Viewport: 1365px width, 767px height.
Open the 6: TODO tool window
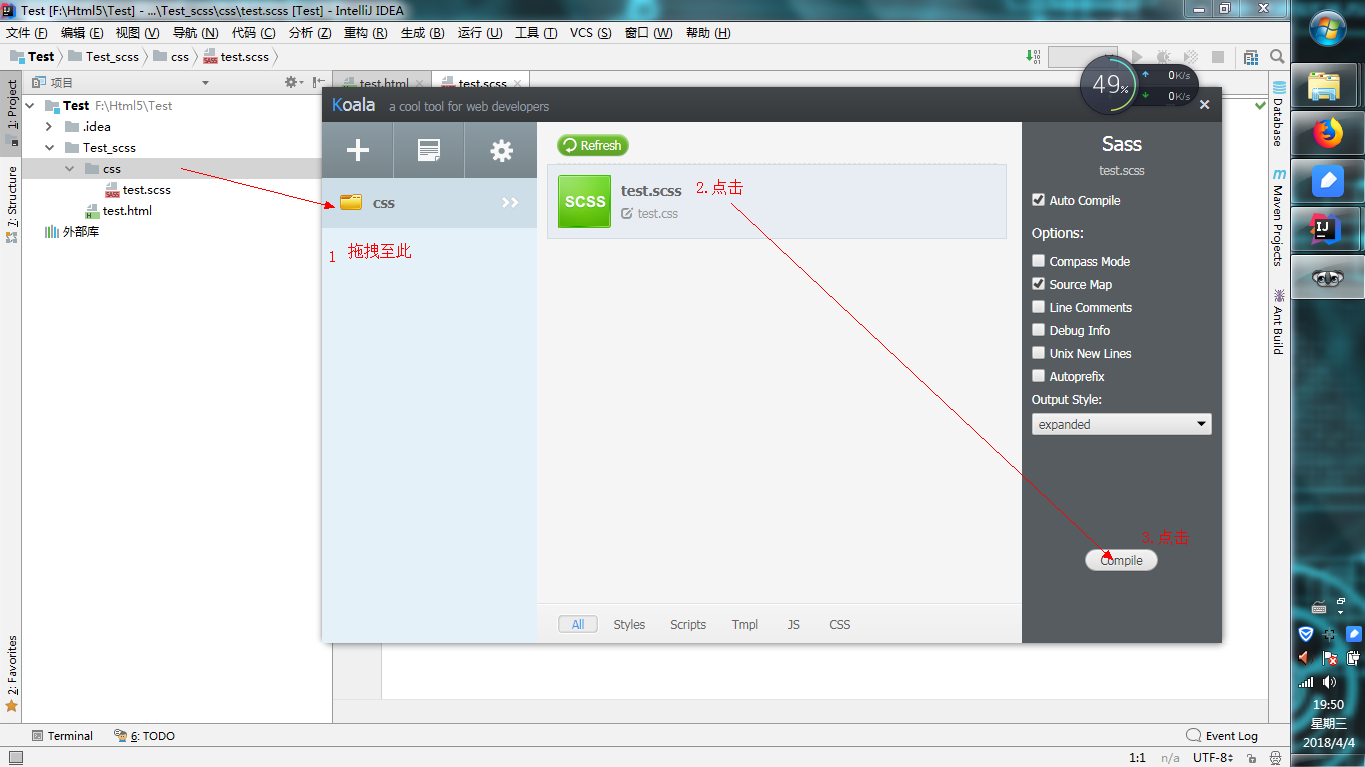click(x=145, y=736)
